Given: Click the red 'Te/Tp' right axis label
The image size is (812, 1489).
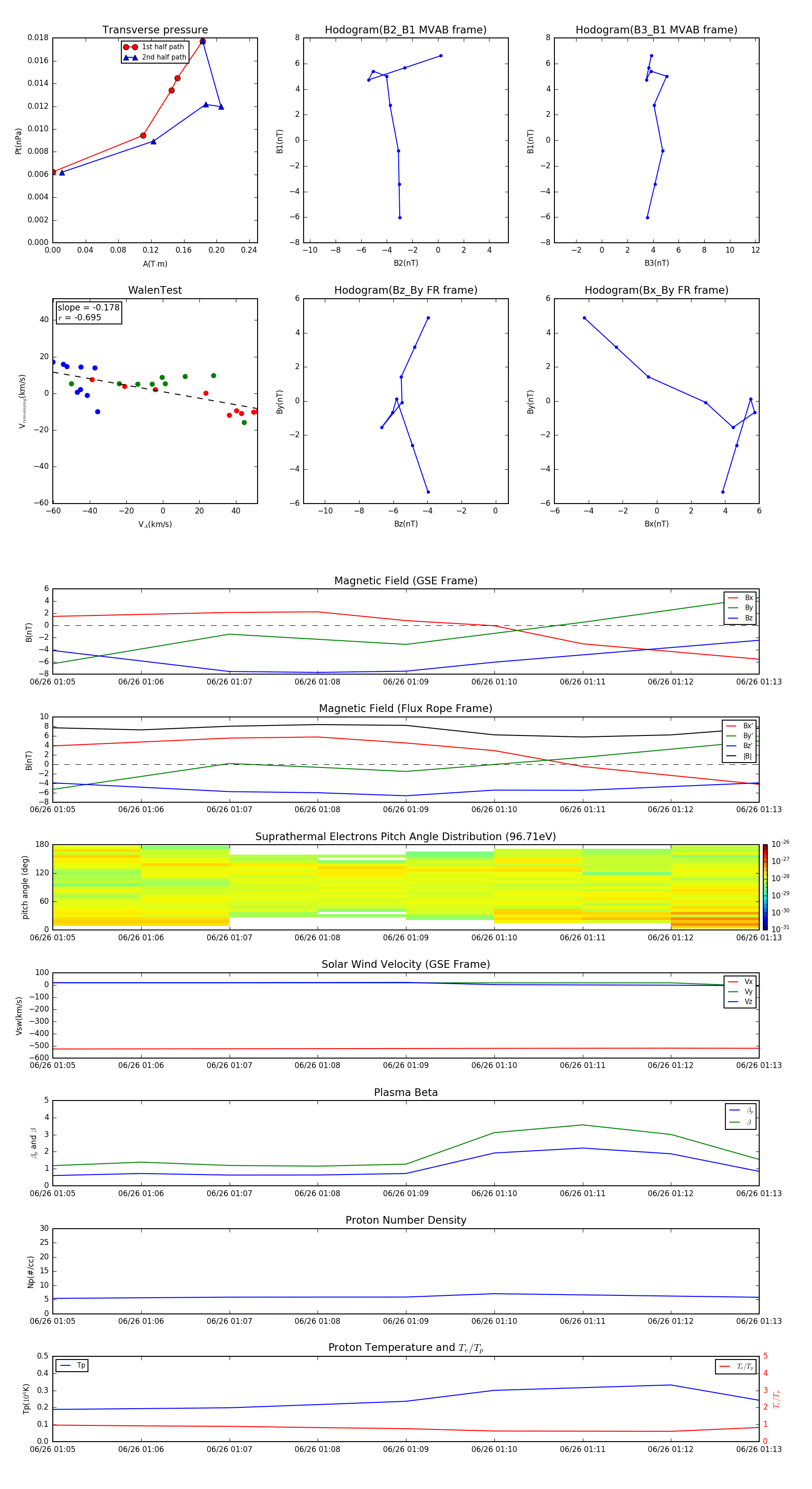Looking at the screenshot, I should (x=776, y=1399).
